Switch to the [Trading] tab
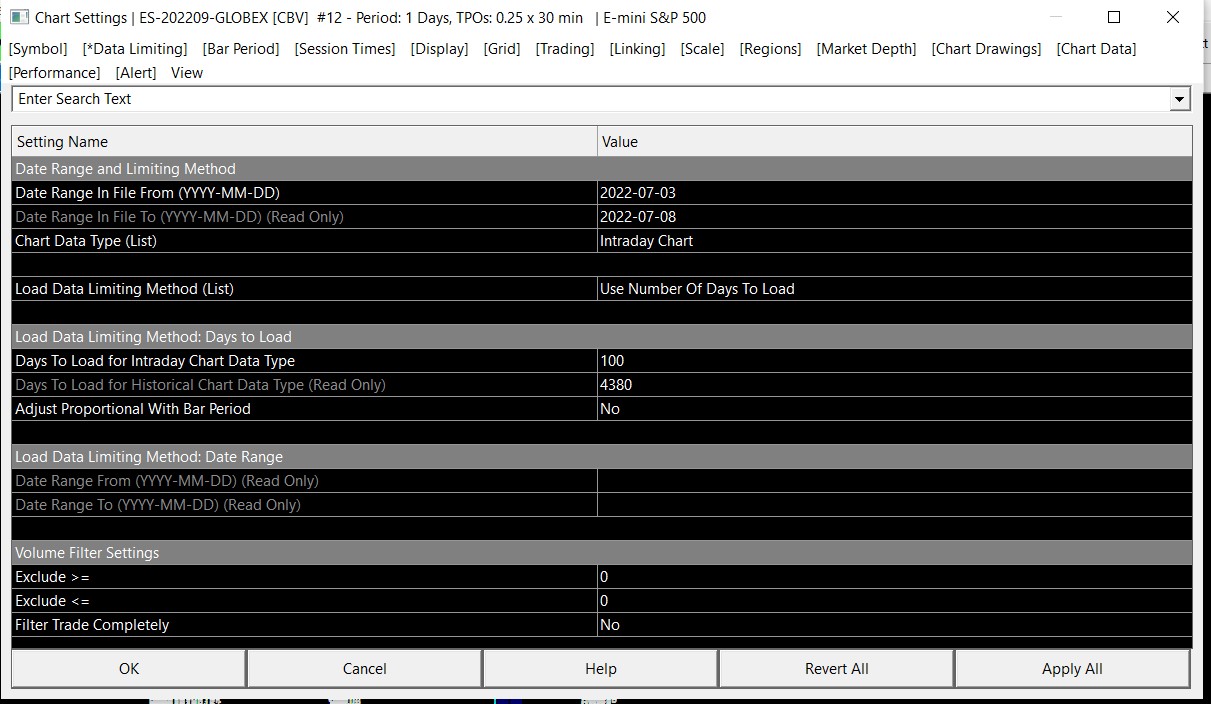1211x704 pixels. tap(565, 49)
